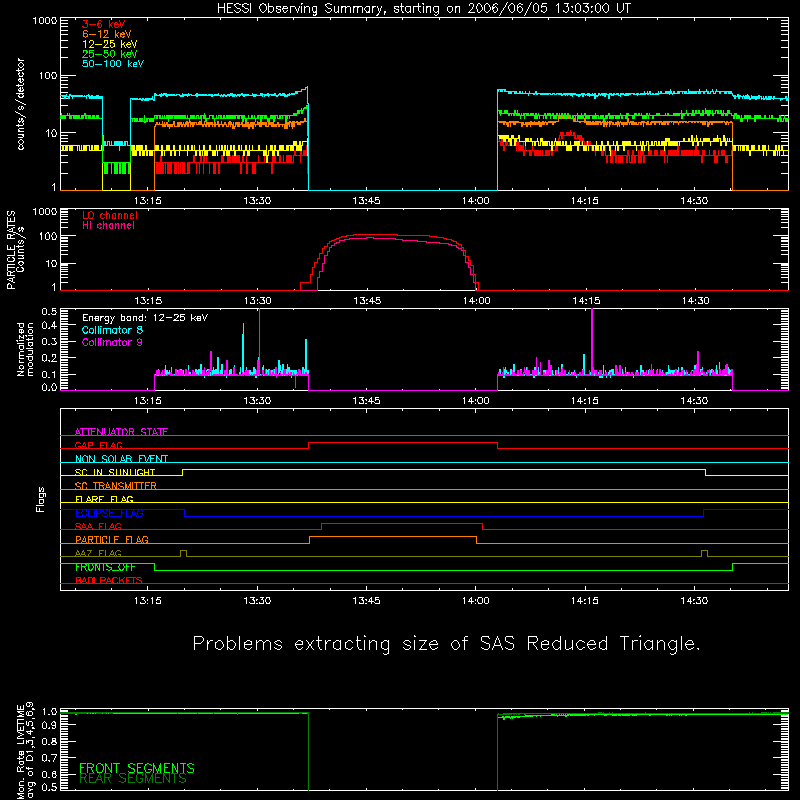Select the Collimator 9 legend entry
Screen dimensions: 800x800
point(112,342)
